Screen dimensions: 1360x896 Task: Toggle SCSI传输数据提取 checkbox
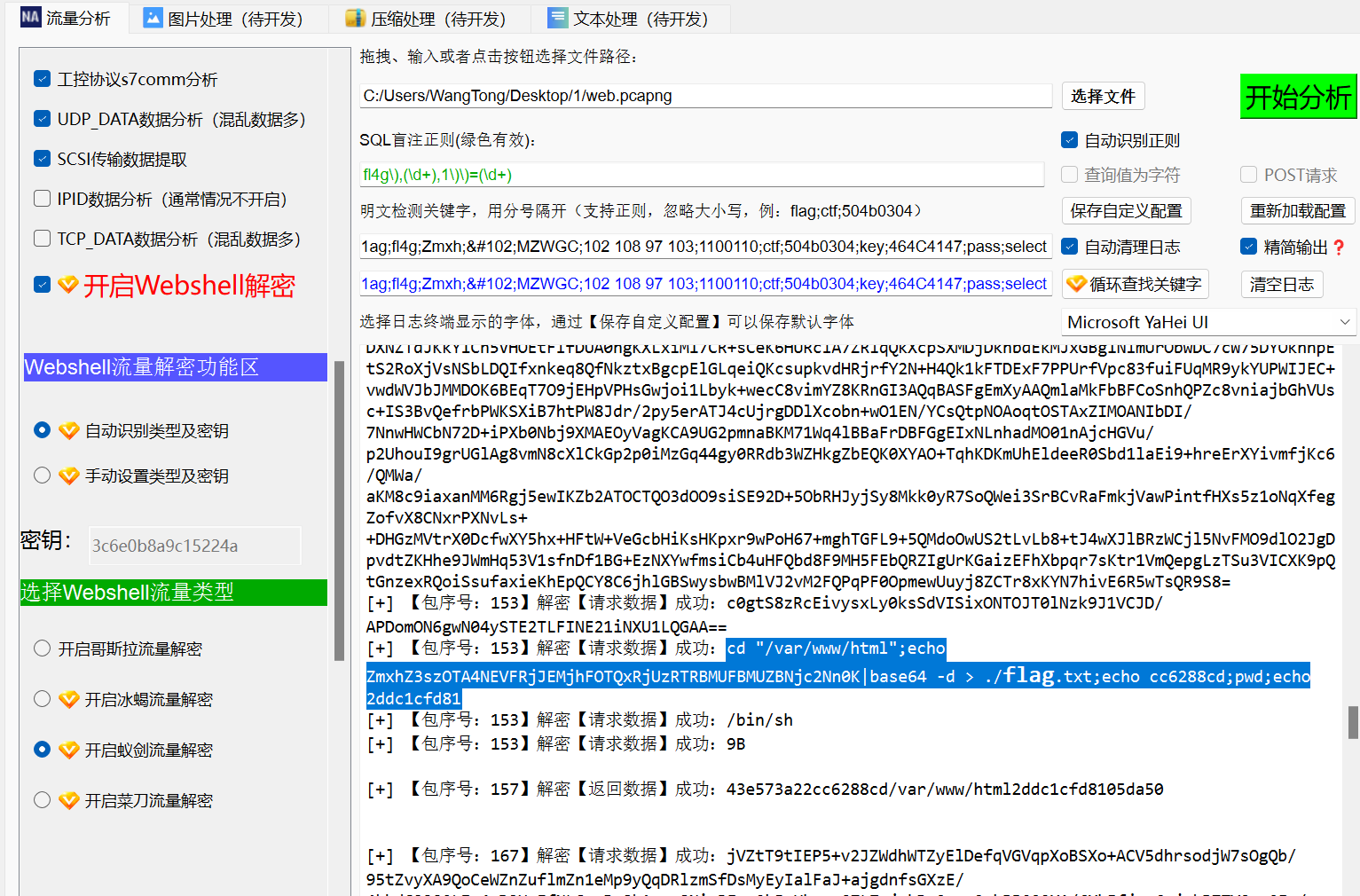point(42,159)
